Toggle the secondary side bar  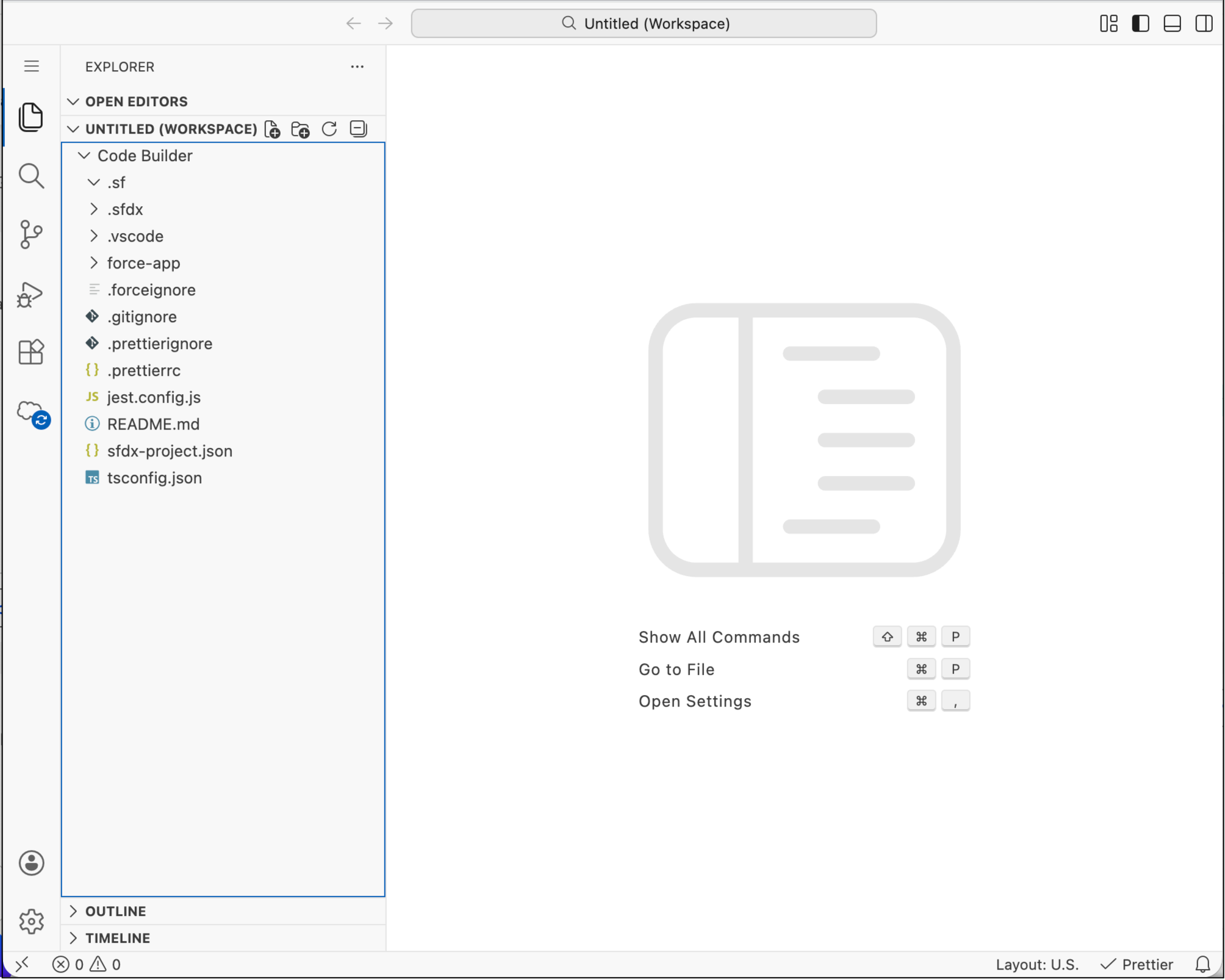point(1204,23)
